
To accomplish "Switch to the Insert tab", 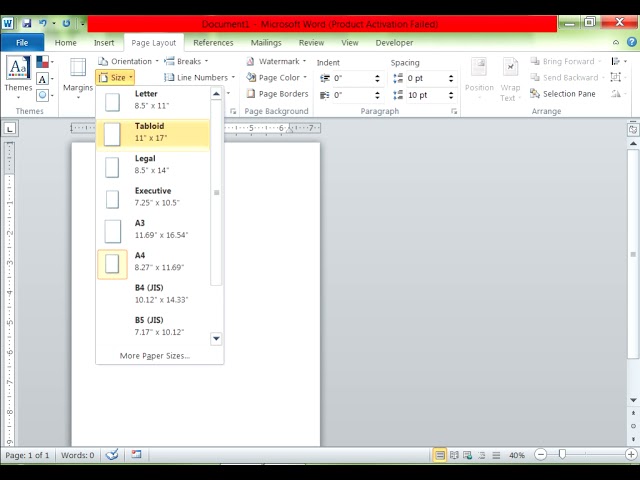I will pyautogui.click(x=104, y=42).
